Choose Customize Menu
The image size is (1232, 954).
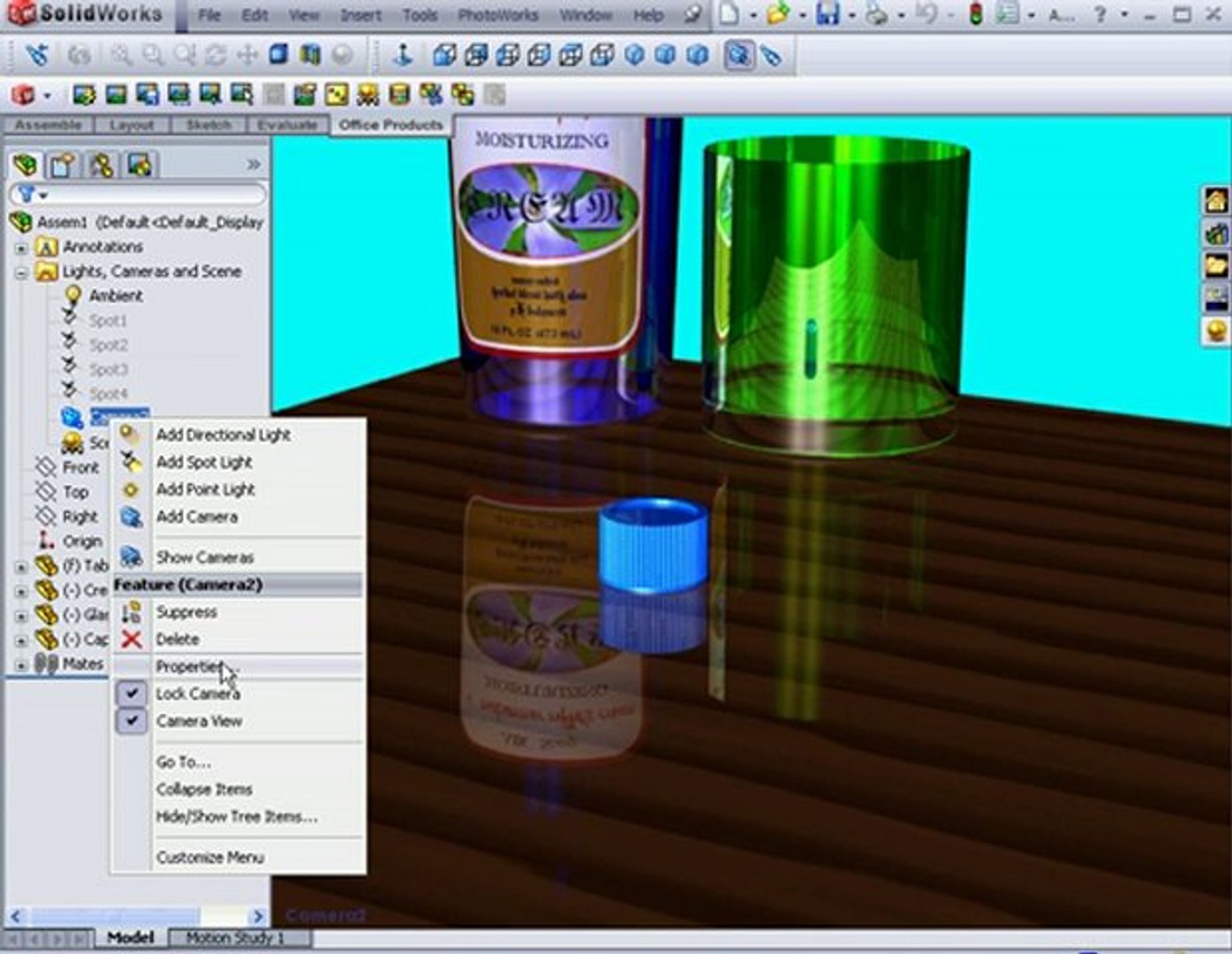(238, 857)
